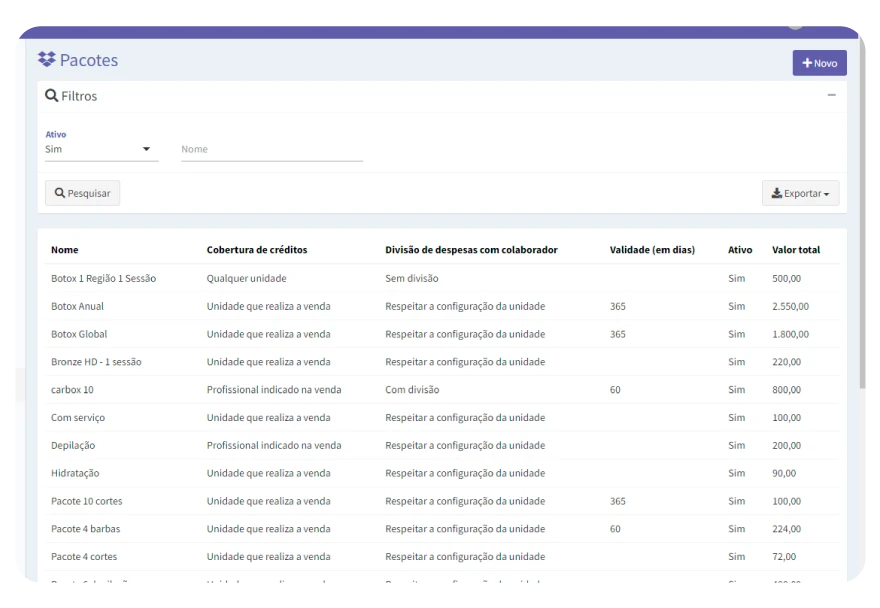Select the Botox Global package row

tap(79, 334)
